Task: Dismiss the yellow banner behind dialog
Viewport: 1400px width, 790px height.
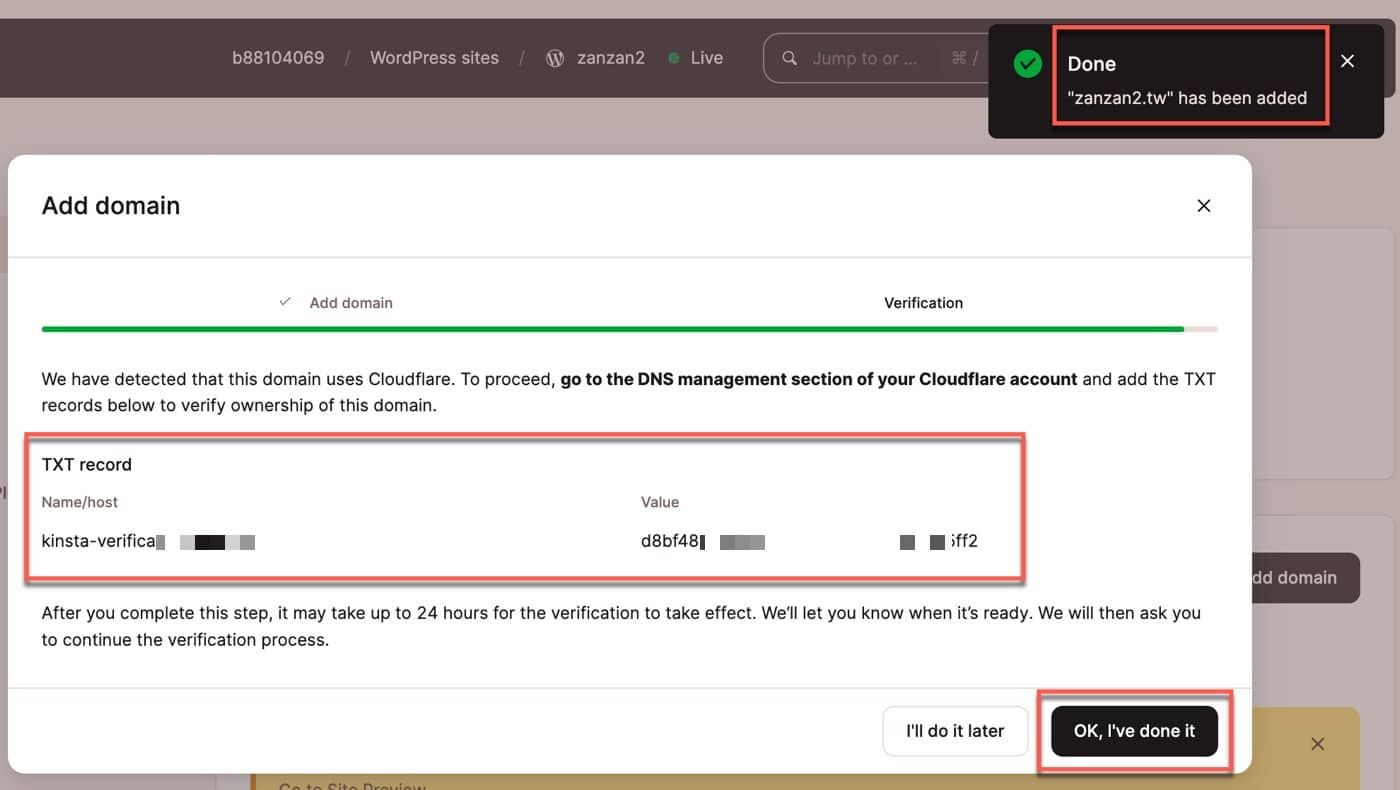Action: click(x=1318, y=744)
